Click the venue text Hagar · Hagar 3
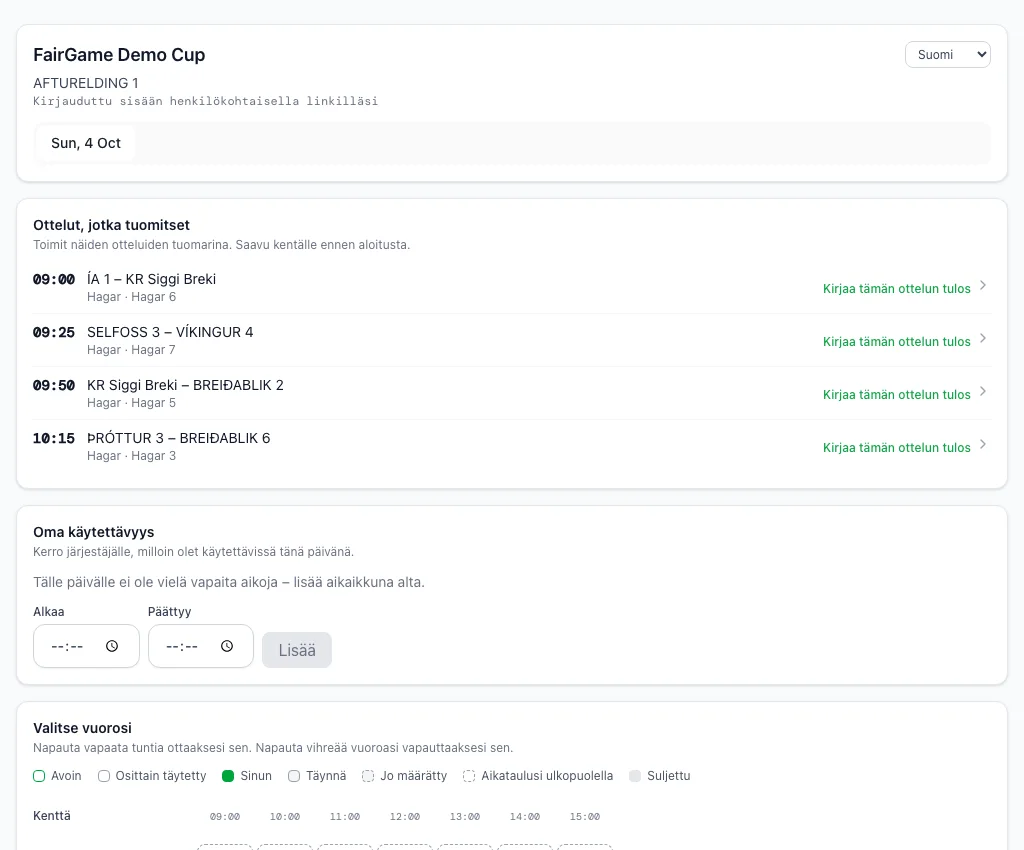This screenshot has width=1024, height=850. 131,456
